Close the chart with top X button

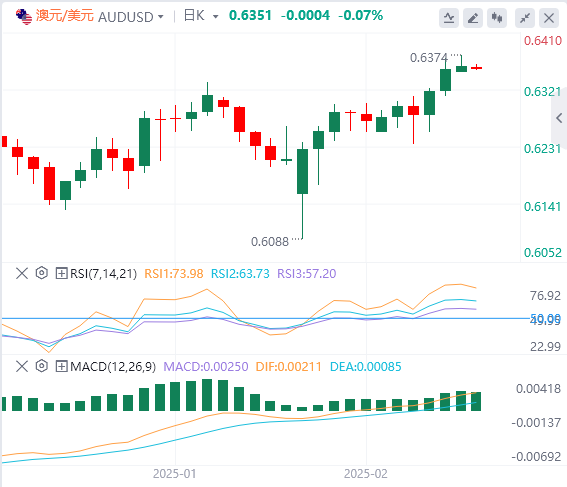[x=549, y=18]
